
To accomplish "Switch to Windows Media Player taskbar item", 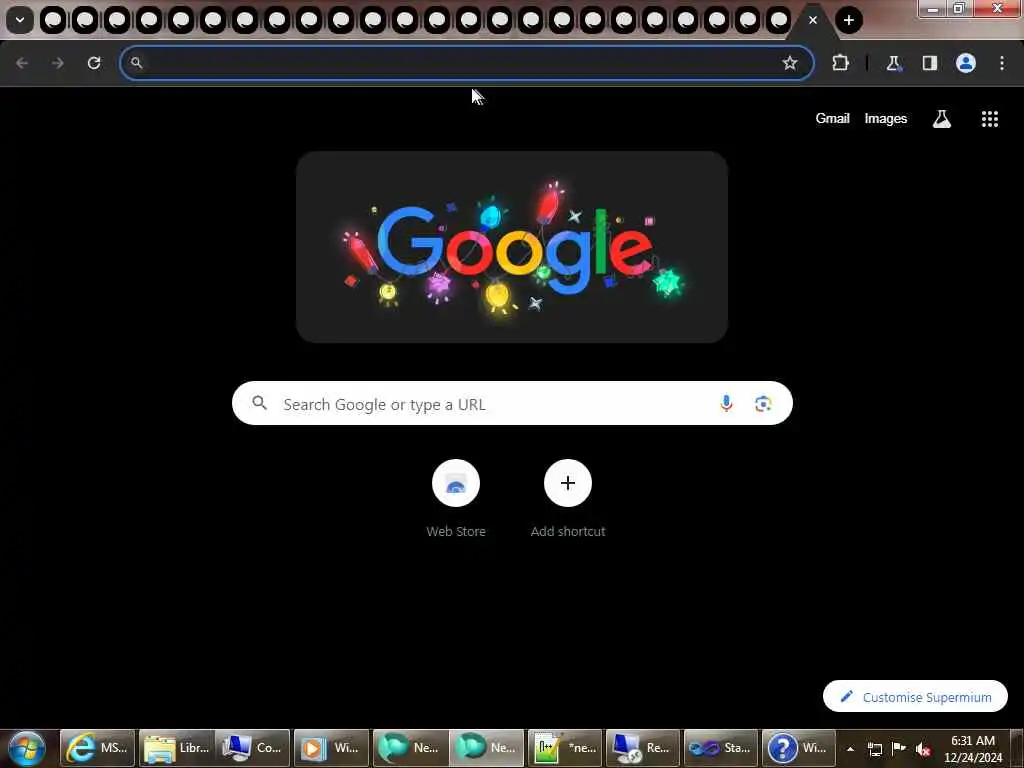I will click(331, 748).
